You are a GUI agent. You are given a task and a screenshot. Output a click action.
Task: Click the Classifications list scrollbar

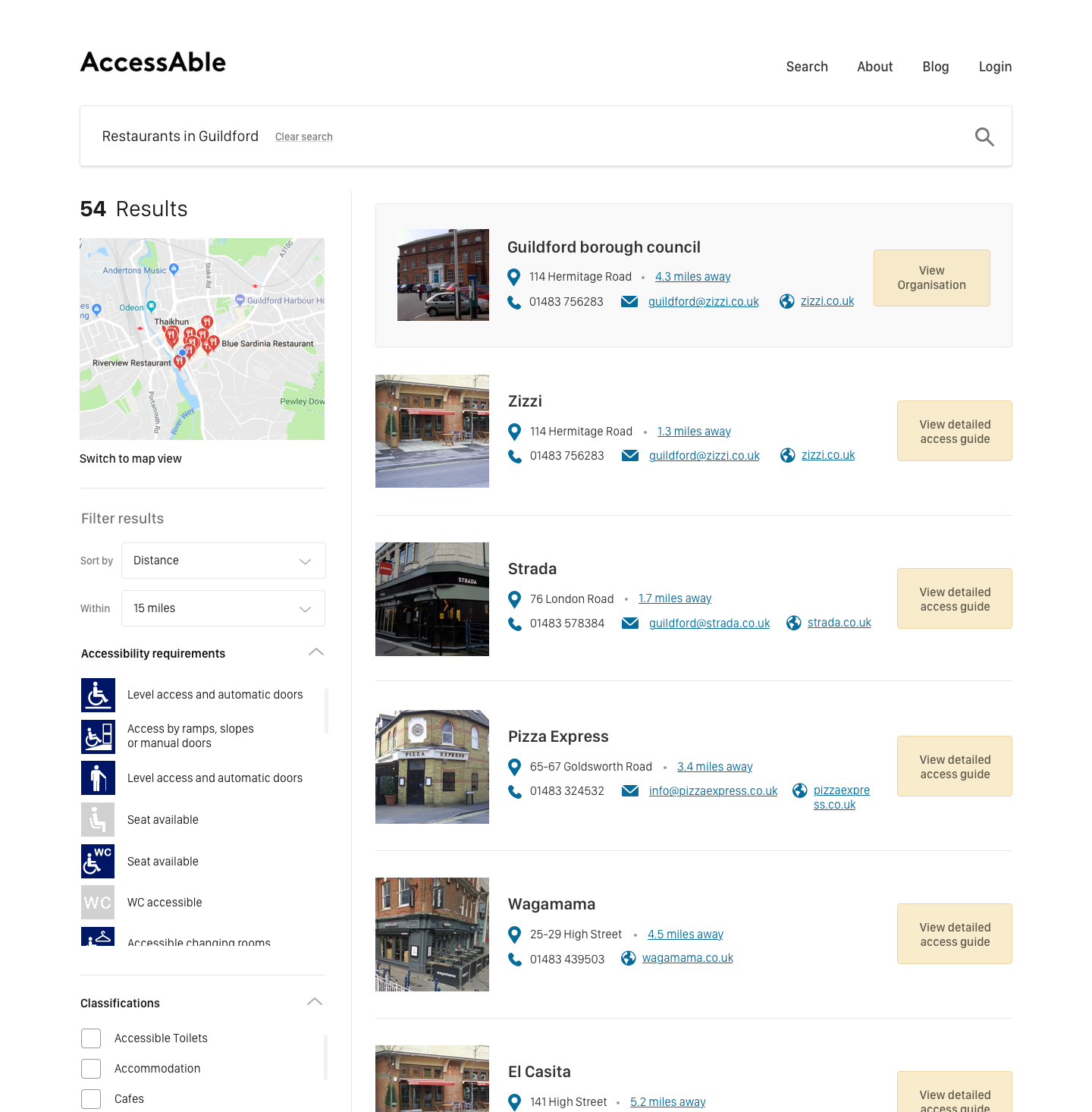326,1057
